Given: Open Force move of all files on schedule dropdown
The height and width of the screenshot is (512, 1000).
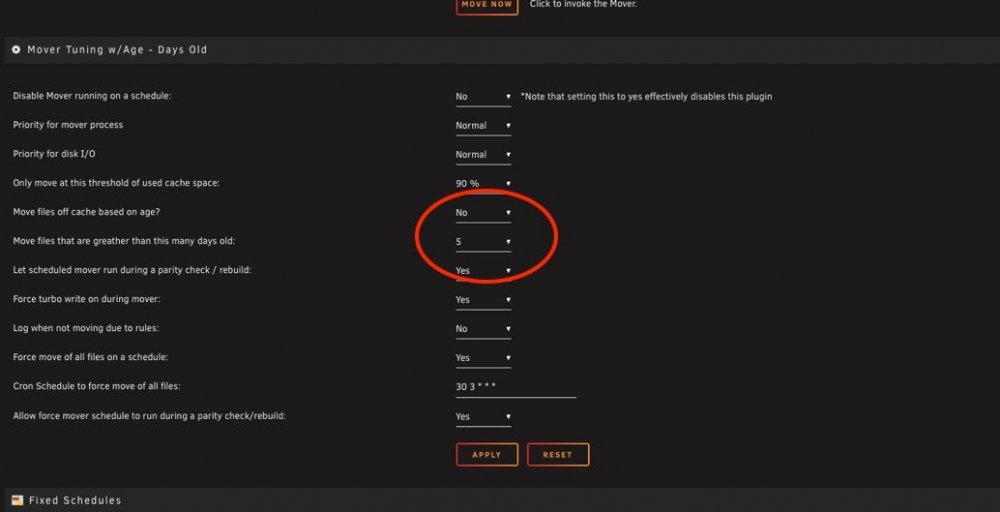Looking at the screenshot, I should pyautogui.click(x=483, y=358).
